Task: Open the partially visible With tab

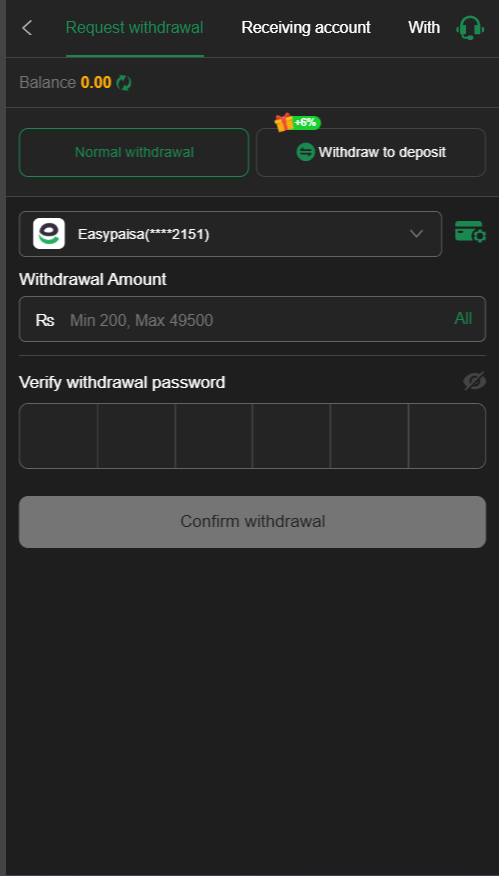Action: tap(424, 27)
